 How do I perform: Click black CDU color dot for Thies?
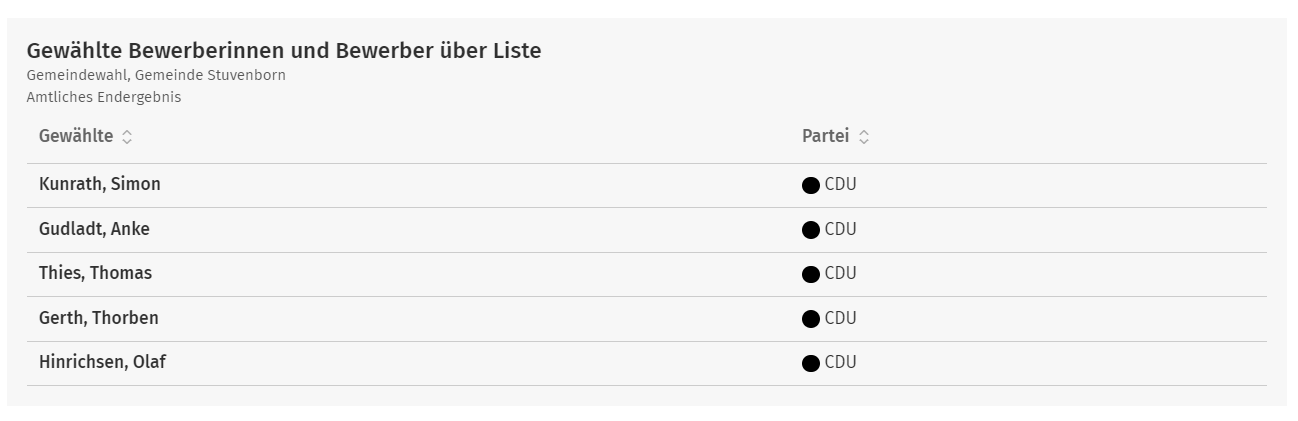(811, 275)
